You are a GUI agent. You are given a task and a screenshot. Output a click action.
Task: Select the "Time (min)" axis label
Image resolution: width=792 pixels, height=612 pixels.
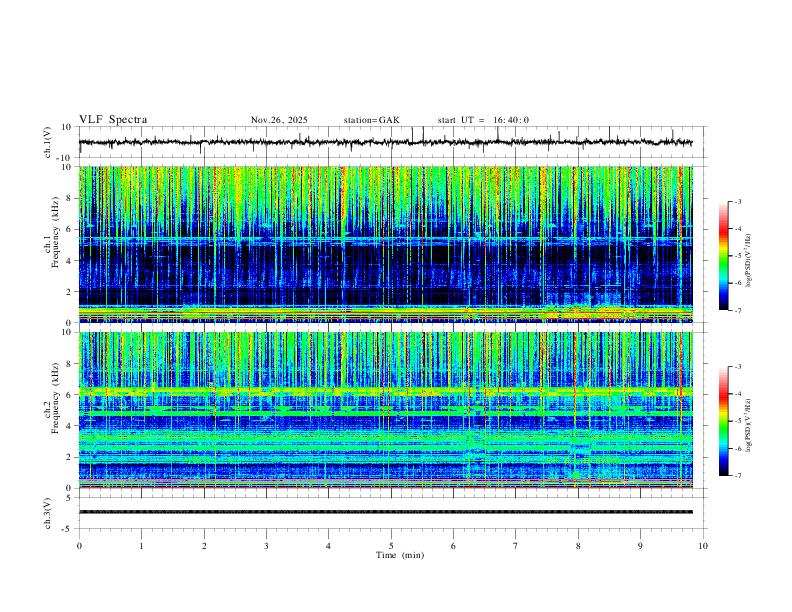coord(400,555)
